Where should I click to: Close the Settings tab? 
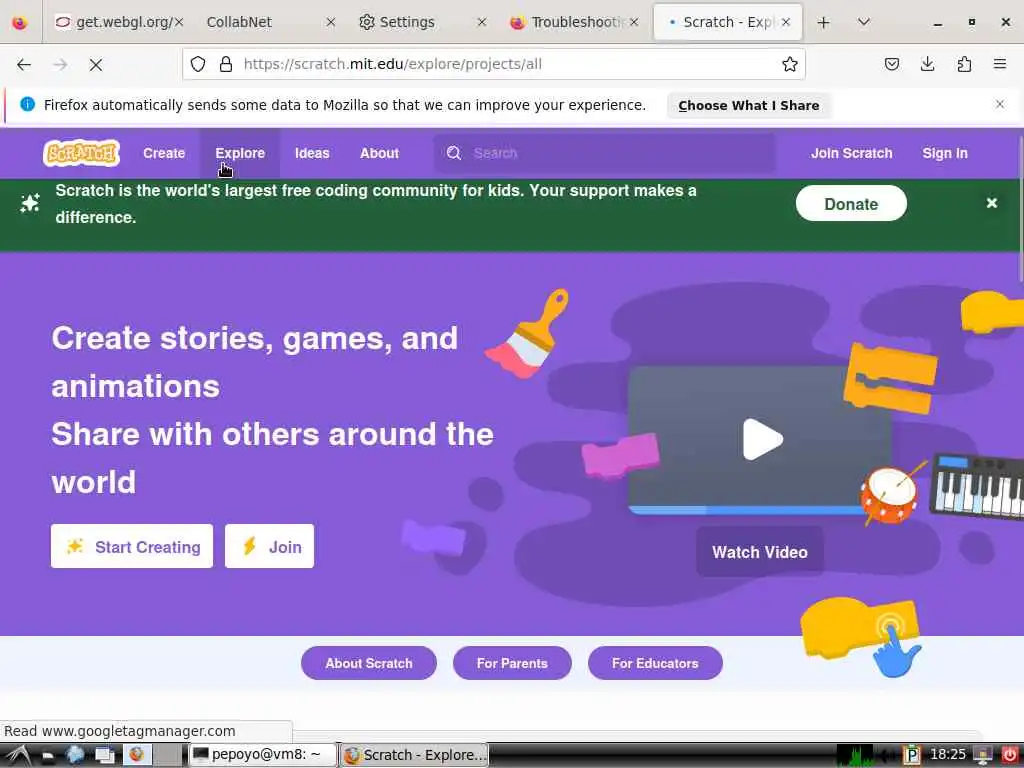pos(482,22)
